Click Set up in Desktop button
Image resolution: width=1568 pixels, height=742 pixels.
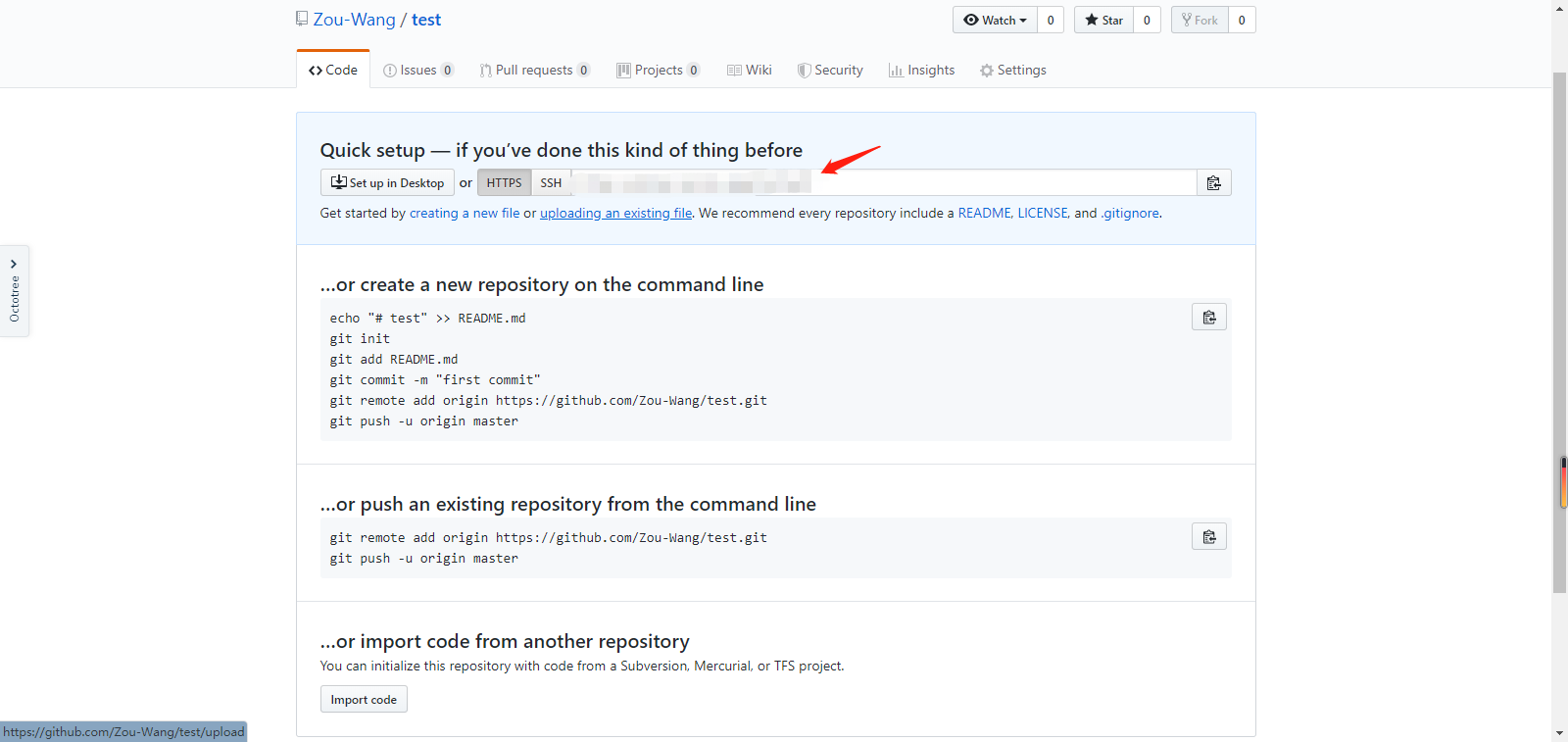pos(387,182)
